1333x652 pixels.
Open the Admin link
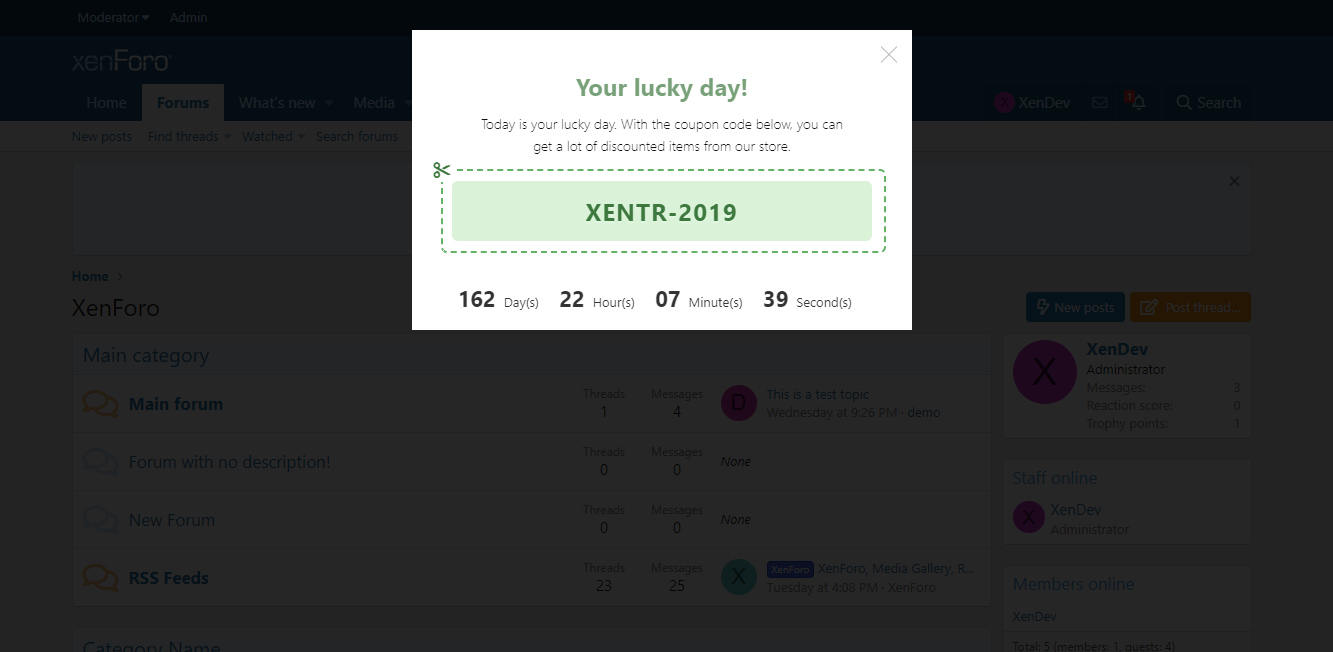[189, 18]
